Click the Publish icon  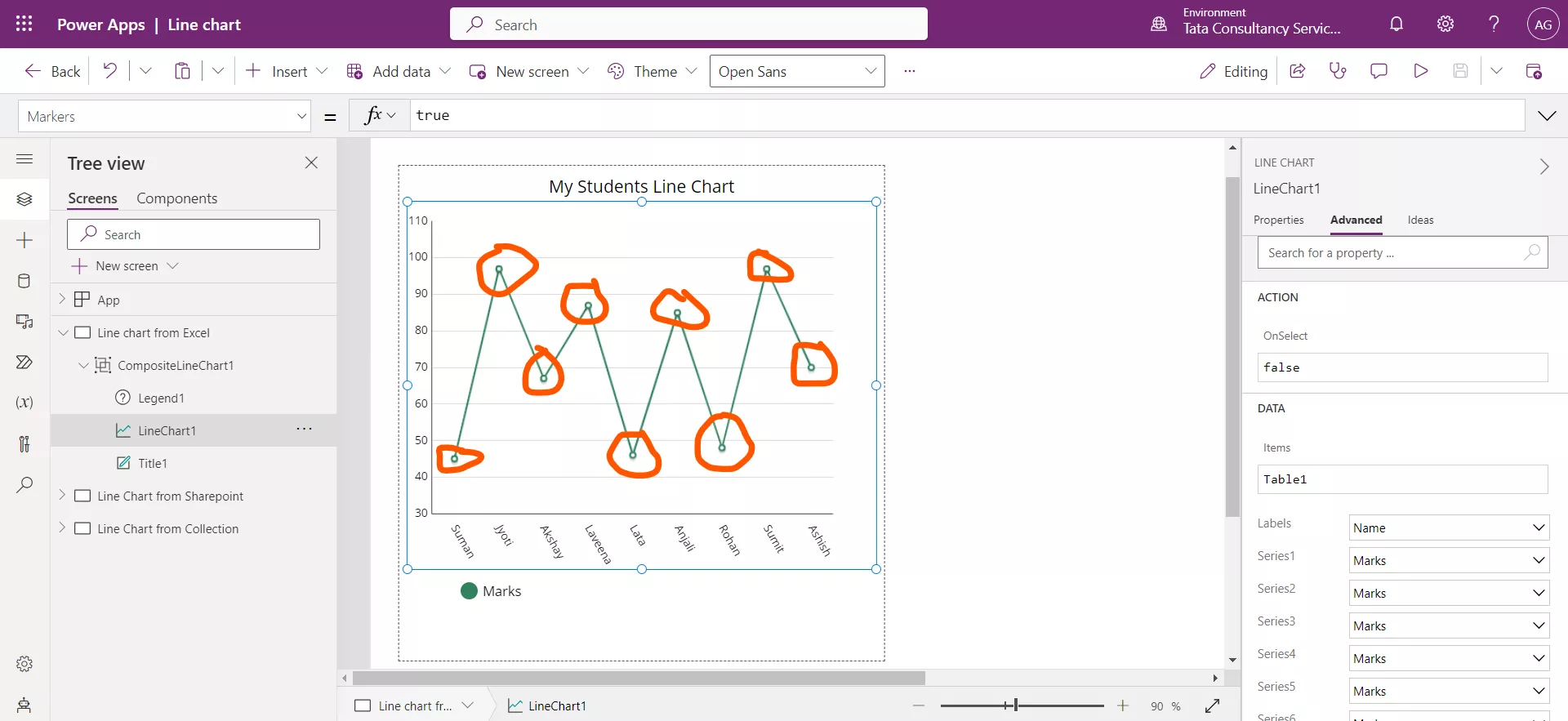1534,71
